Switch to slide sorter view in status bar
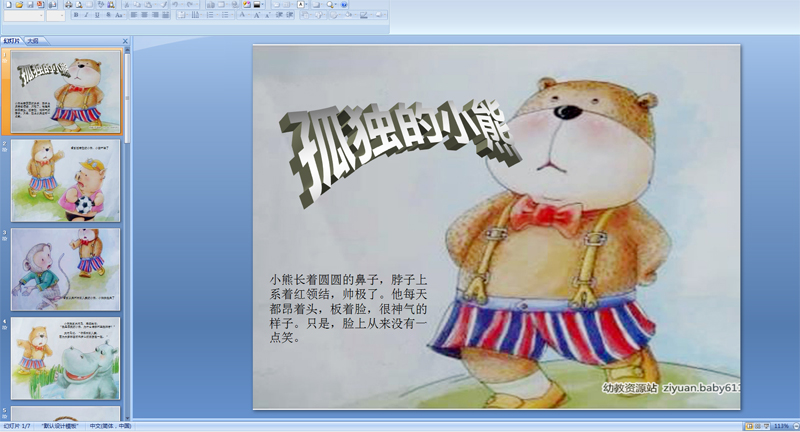The height and width of the screenshot is (432, 800). click(758, 426)
